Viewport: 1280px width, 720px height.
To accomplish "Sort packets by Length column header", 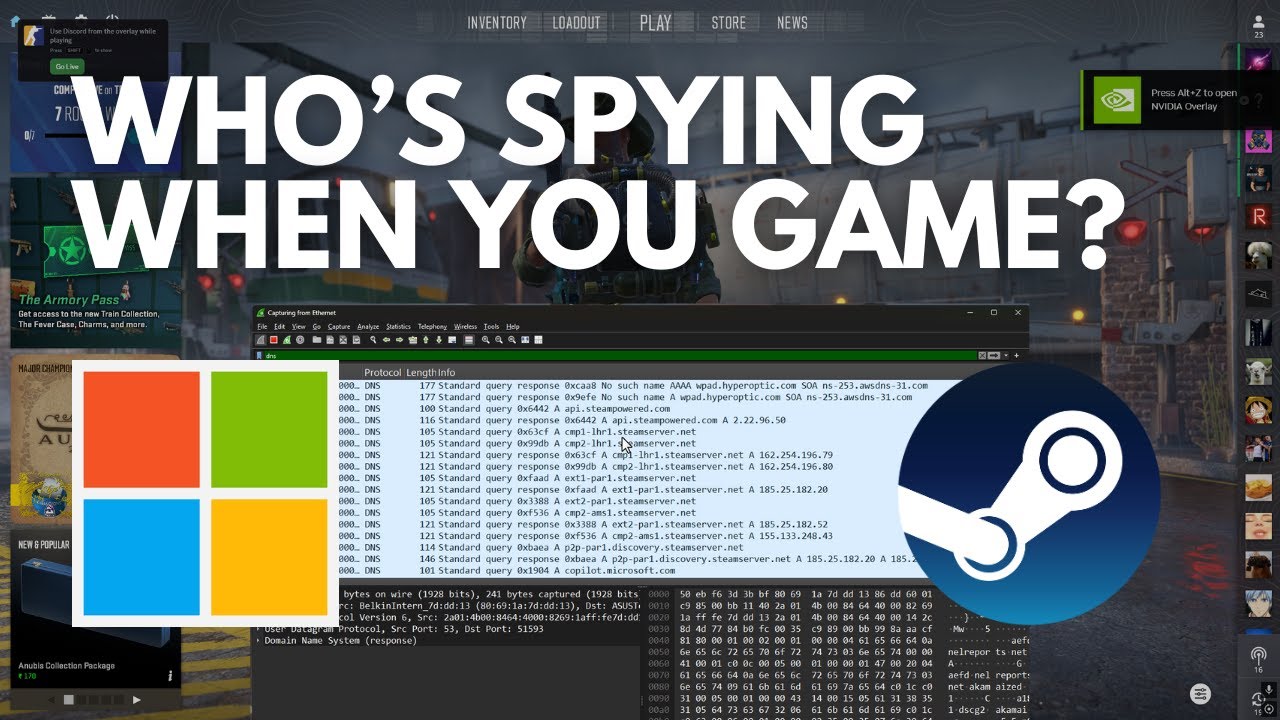I will (x=420, y=372).
